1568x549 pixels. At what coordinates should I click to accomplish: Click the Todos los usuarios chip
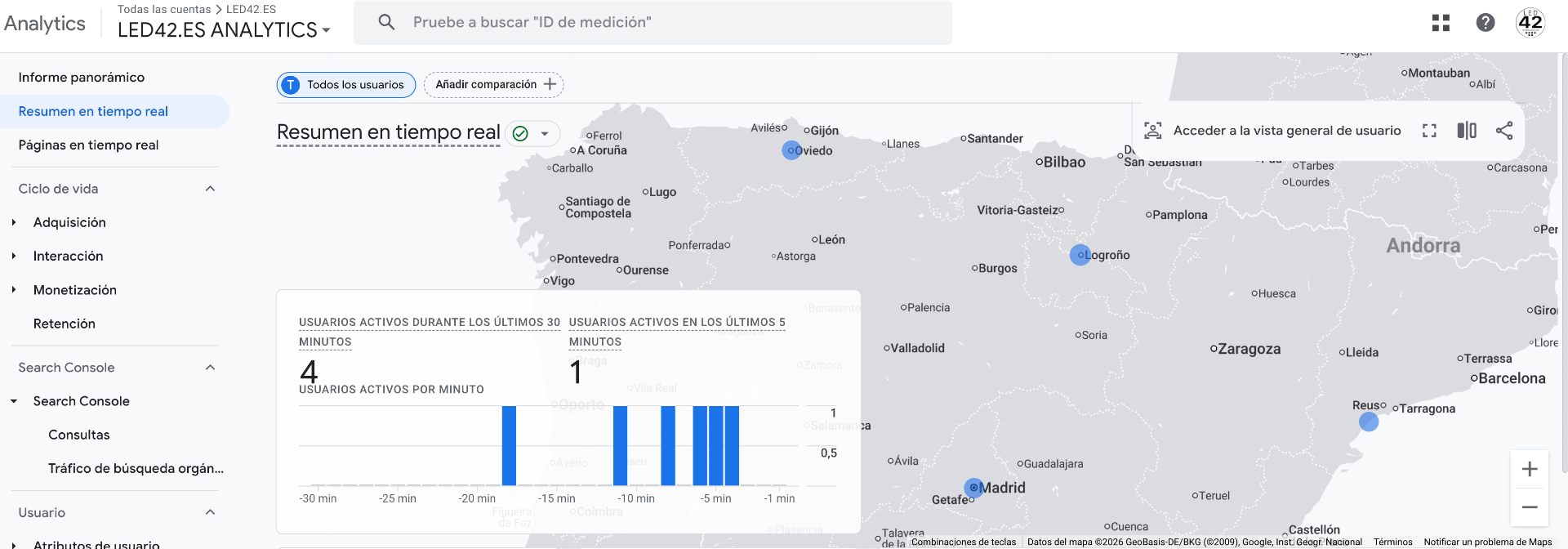coord(346,85)
